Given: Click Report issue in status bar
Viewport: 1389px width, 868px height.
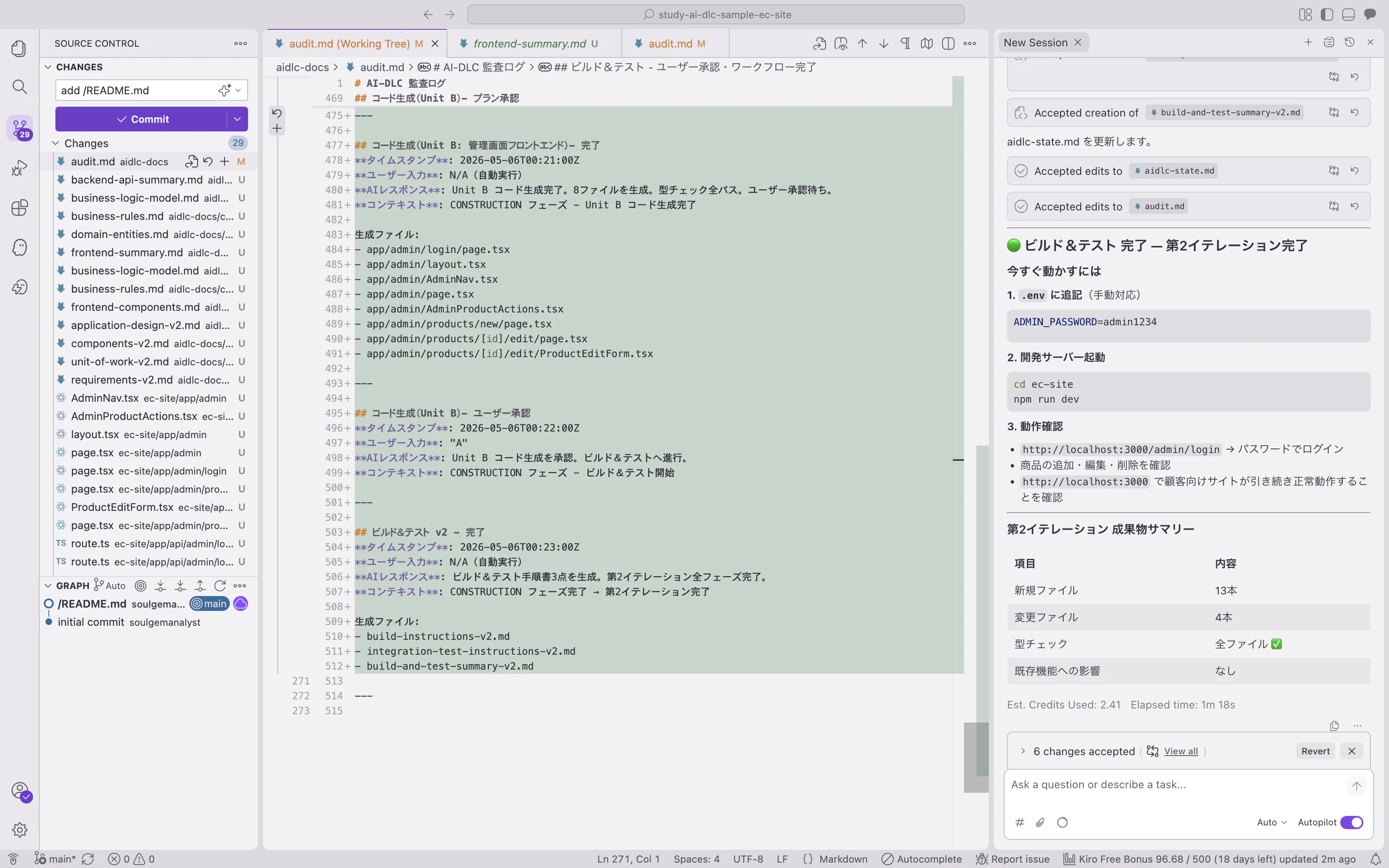Looking at the screenshot, I should [x=1013, y=859].
